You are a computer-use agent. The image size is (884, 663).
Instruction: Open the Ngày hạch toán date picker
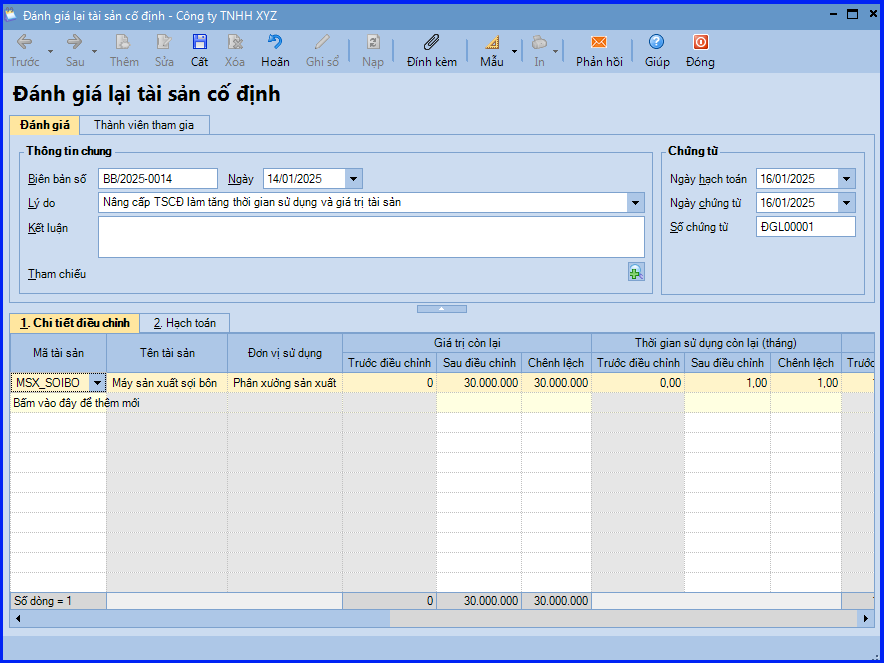click(847, 179)
